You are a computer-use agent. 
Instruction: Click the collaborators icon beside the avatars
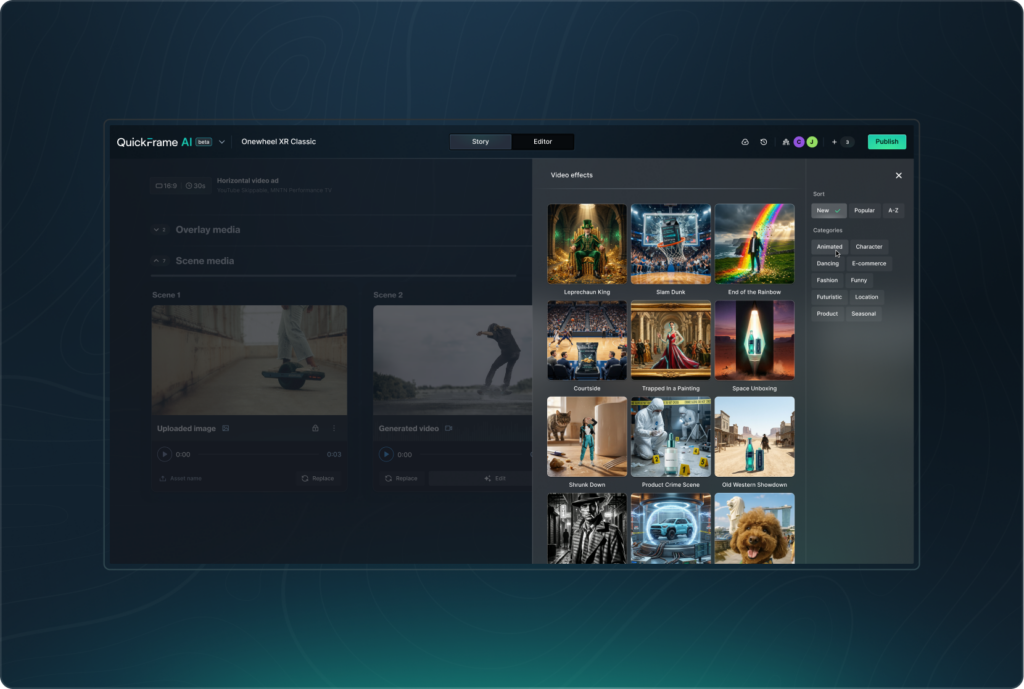pos(786,142)
